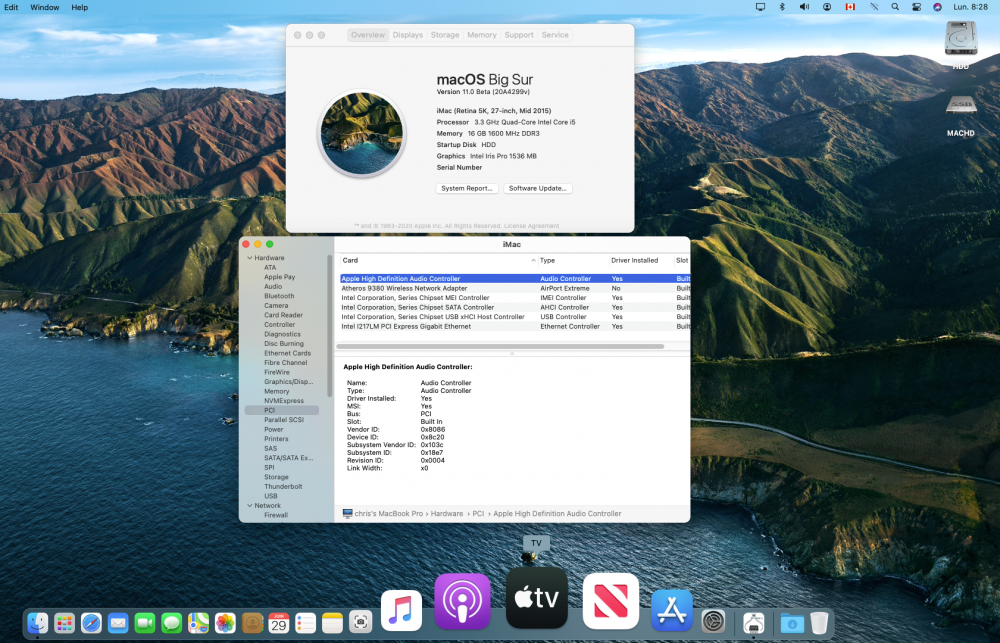The image size is (1000, 643).
Task: Select Graphics/Displays in the sidebar
Action: click(x=288, y=381)
